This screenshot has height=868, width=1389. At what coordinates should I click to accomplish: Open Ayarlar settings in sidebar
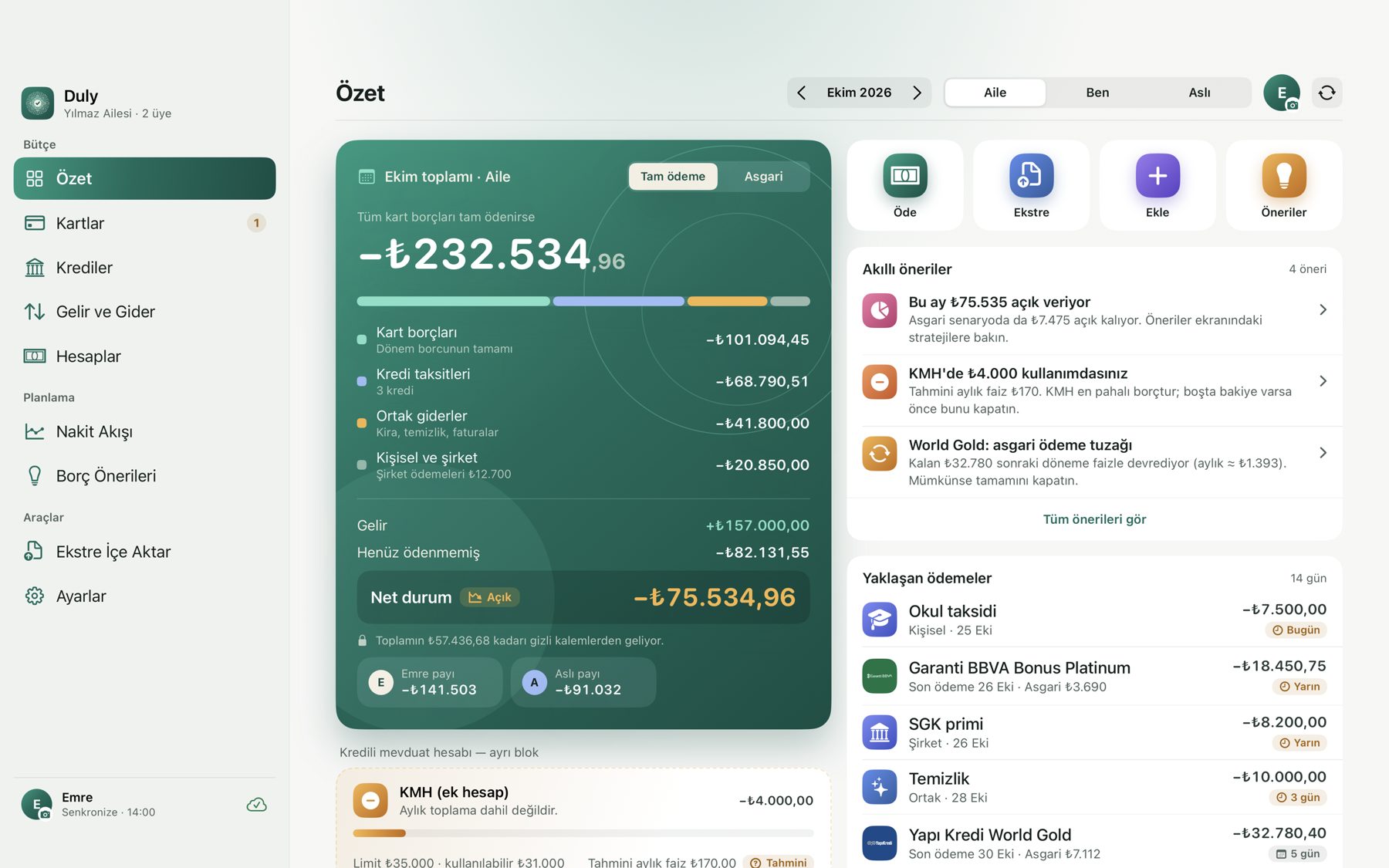144,596
